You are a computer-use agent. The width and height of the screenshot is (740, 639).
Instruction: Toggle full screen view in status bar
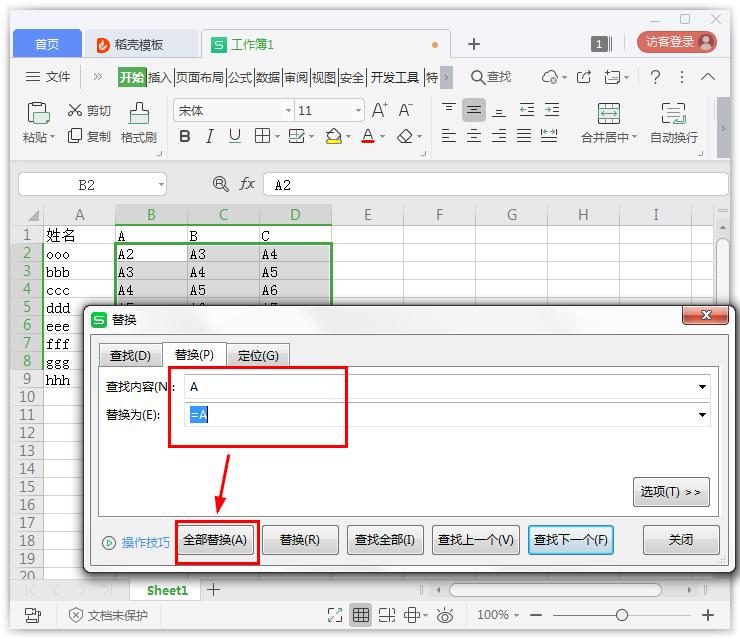(x=335, y=615)
